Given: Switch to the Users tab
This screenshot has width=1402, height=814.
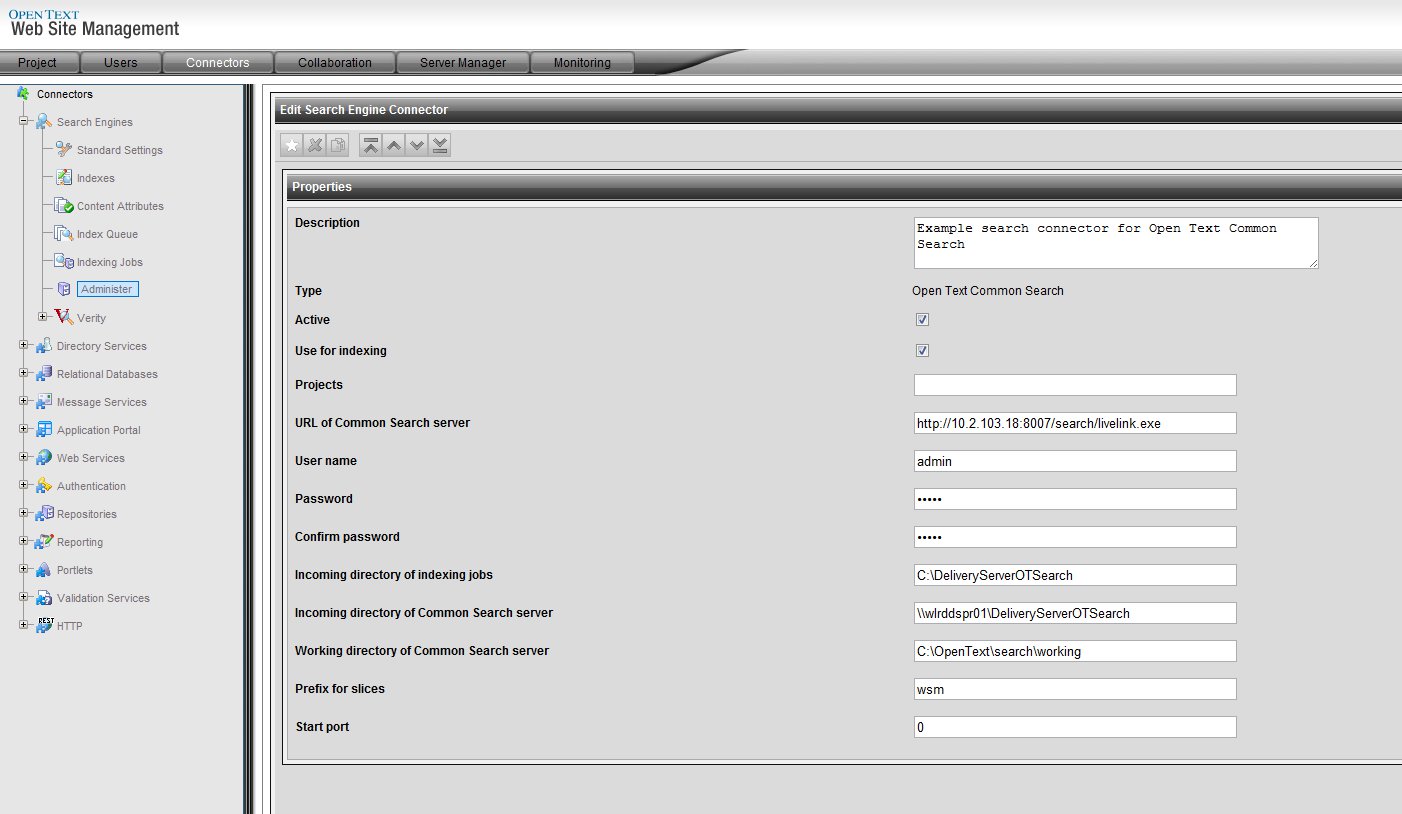Looking at the screenshot, I should [x=121, y=62].
